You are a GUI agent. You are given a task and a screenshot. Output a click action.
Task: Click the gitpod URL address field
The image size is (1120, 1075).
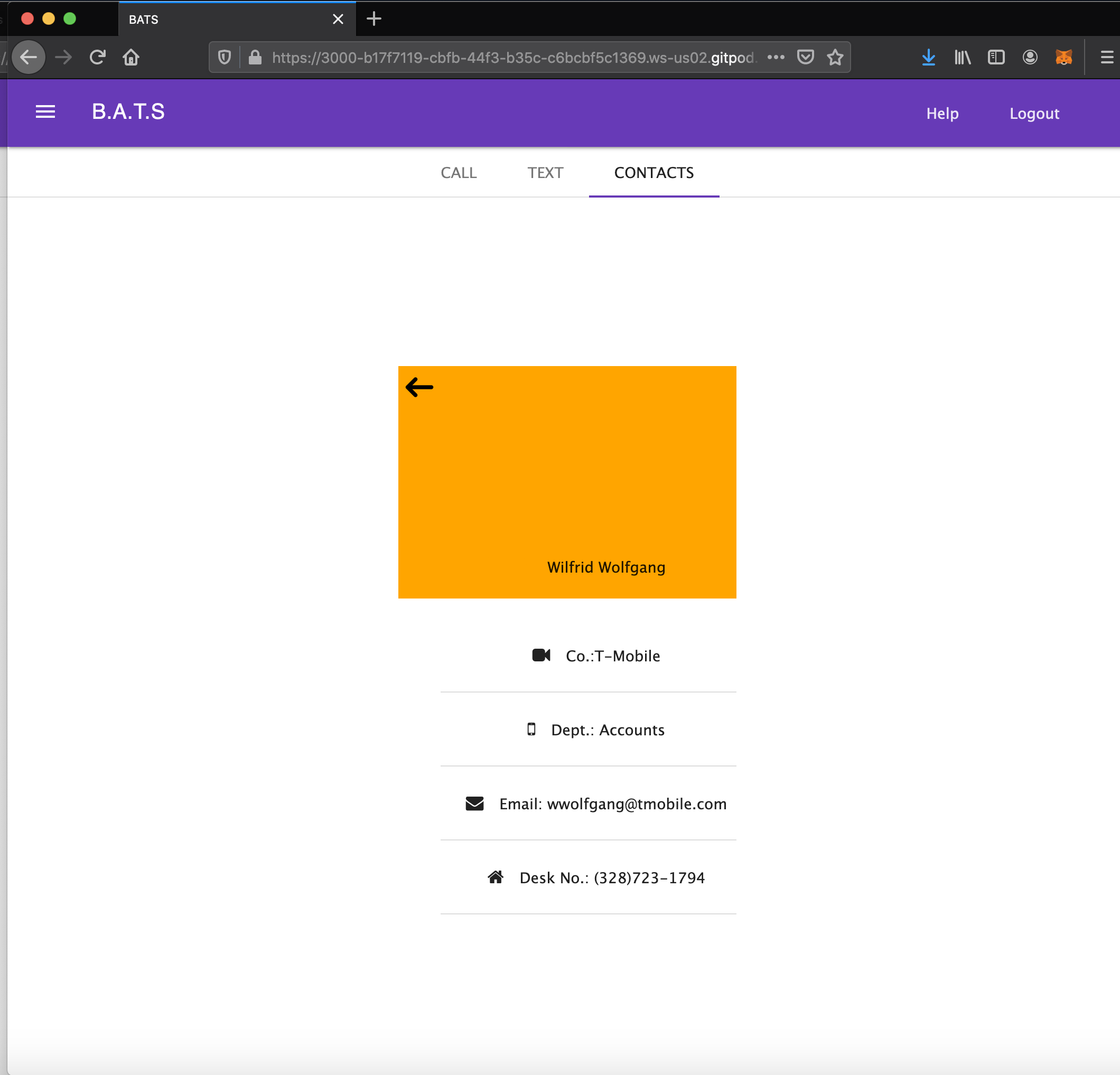point(513,57)
